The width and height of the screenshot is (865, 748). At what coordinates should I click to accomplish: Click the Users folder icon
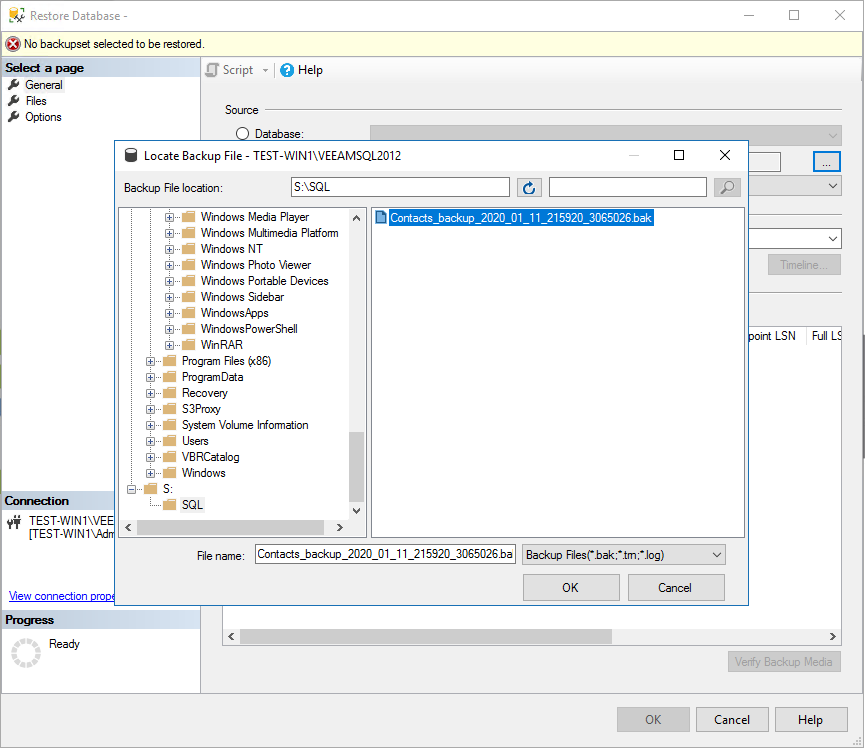[x=169, y=441]
